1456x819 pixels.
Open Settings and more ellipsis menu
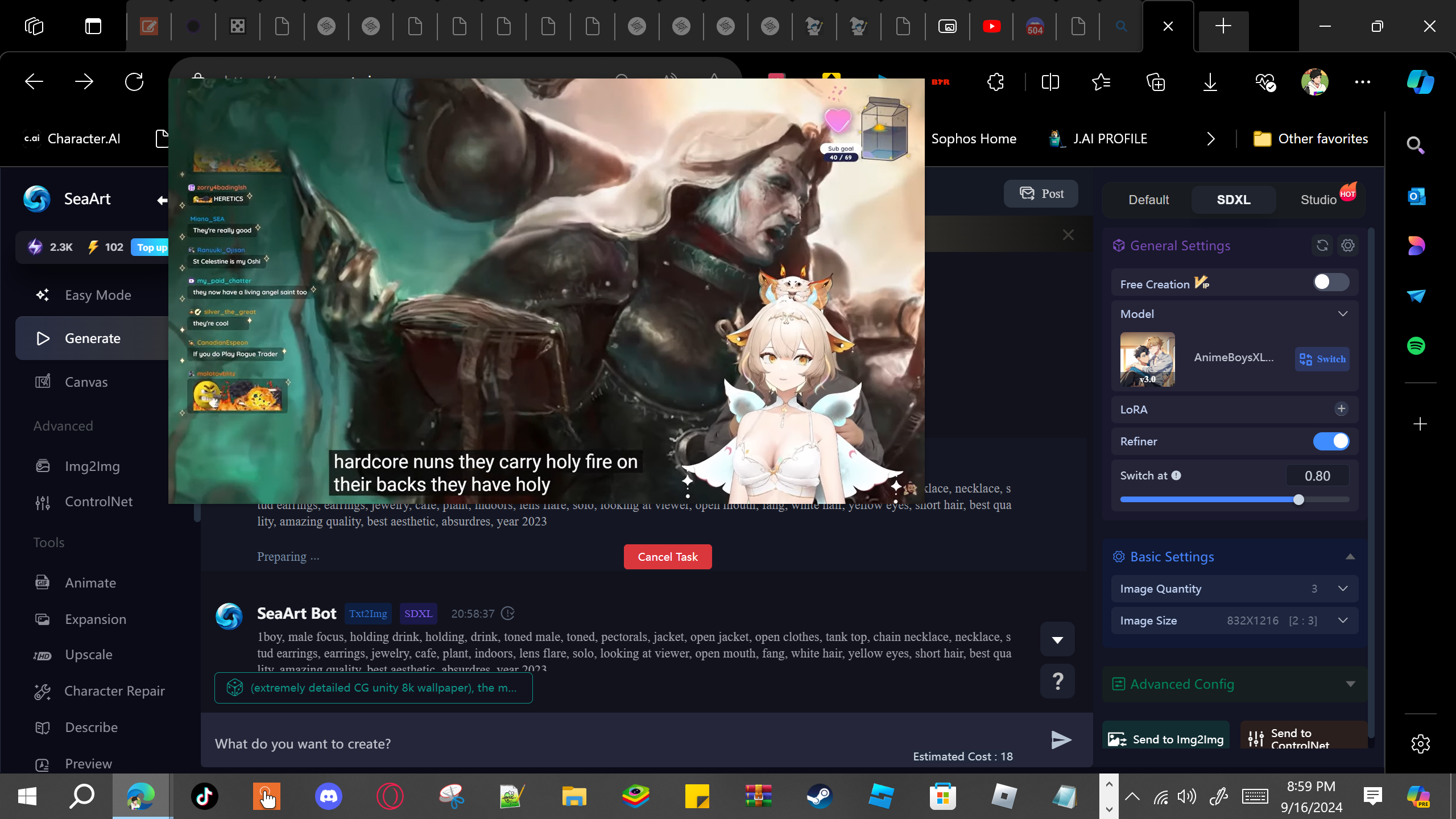(x=1363, y=82)
